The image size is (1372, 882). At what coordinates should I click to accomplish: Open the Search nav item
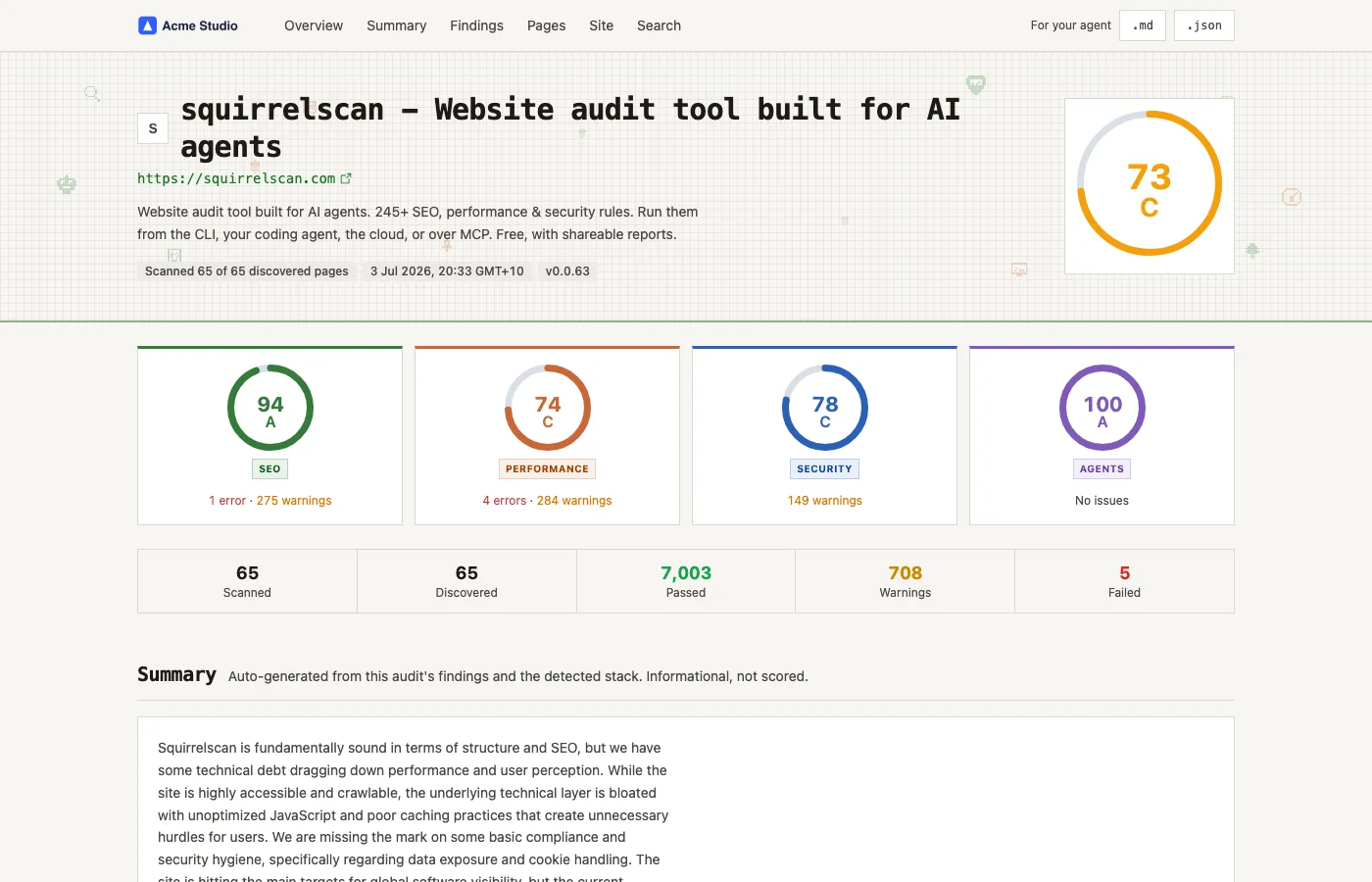click(x=659, y=25)
